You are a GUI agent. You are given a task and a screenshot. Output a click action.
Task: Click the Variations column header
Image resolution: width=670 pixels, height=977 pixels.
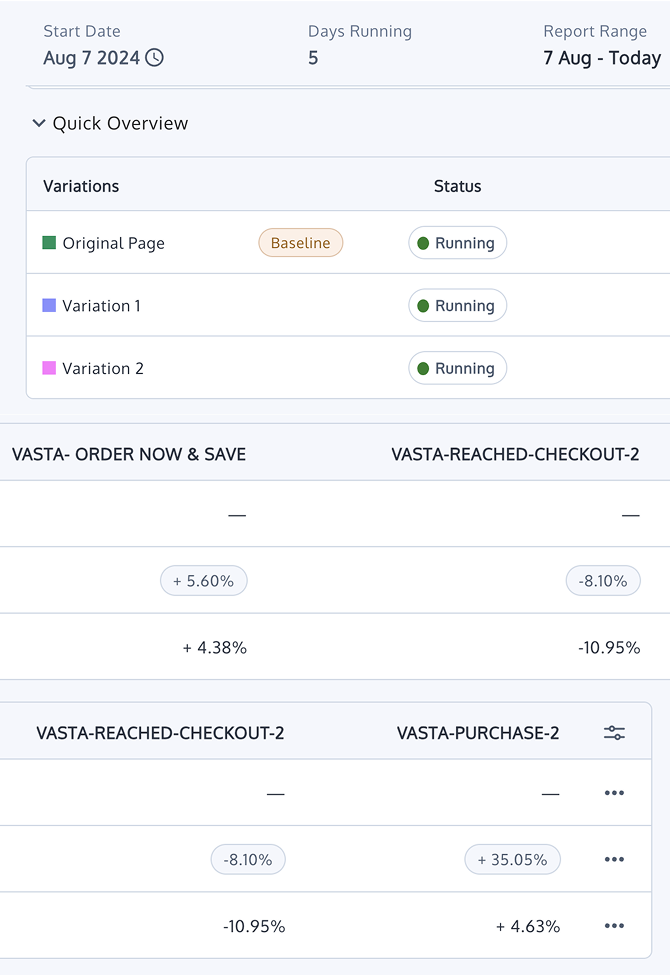coord(81,186)
